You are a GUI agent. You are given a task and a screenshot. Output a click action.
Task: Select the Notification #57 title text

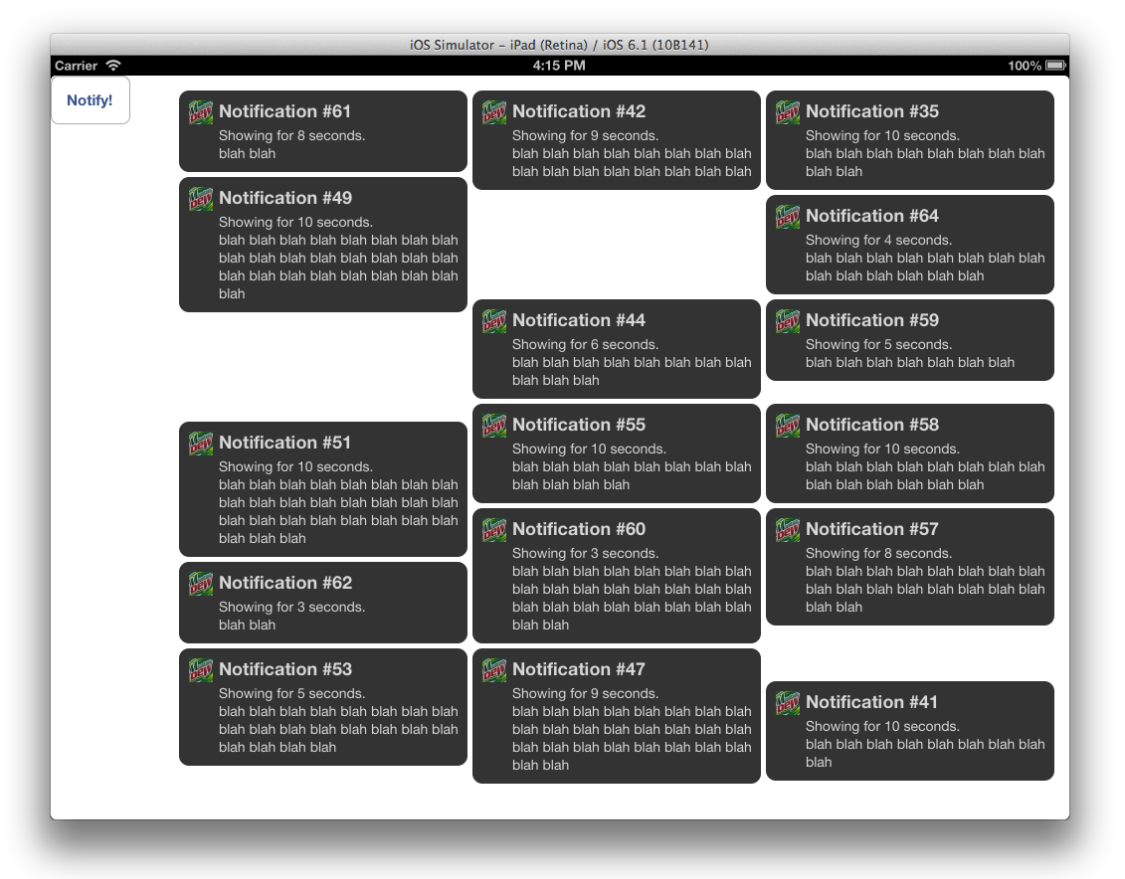point(872,529)
